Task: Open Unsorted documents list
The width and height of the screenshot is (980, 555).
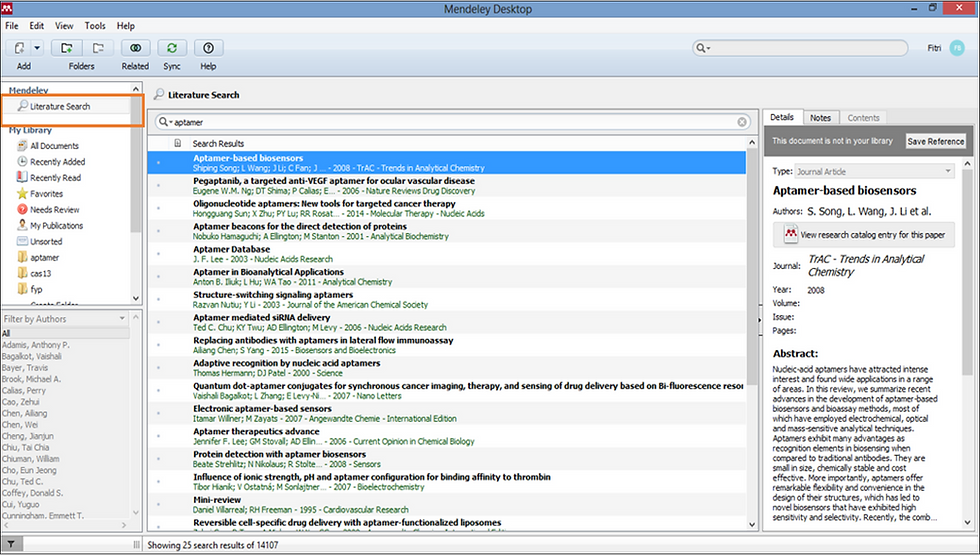Action: (x=46, y=242)
